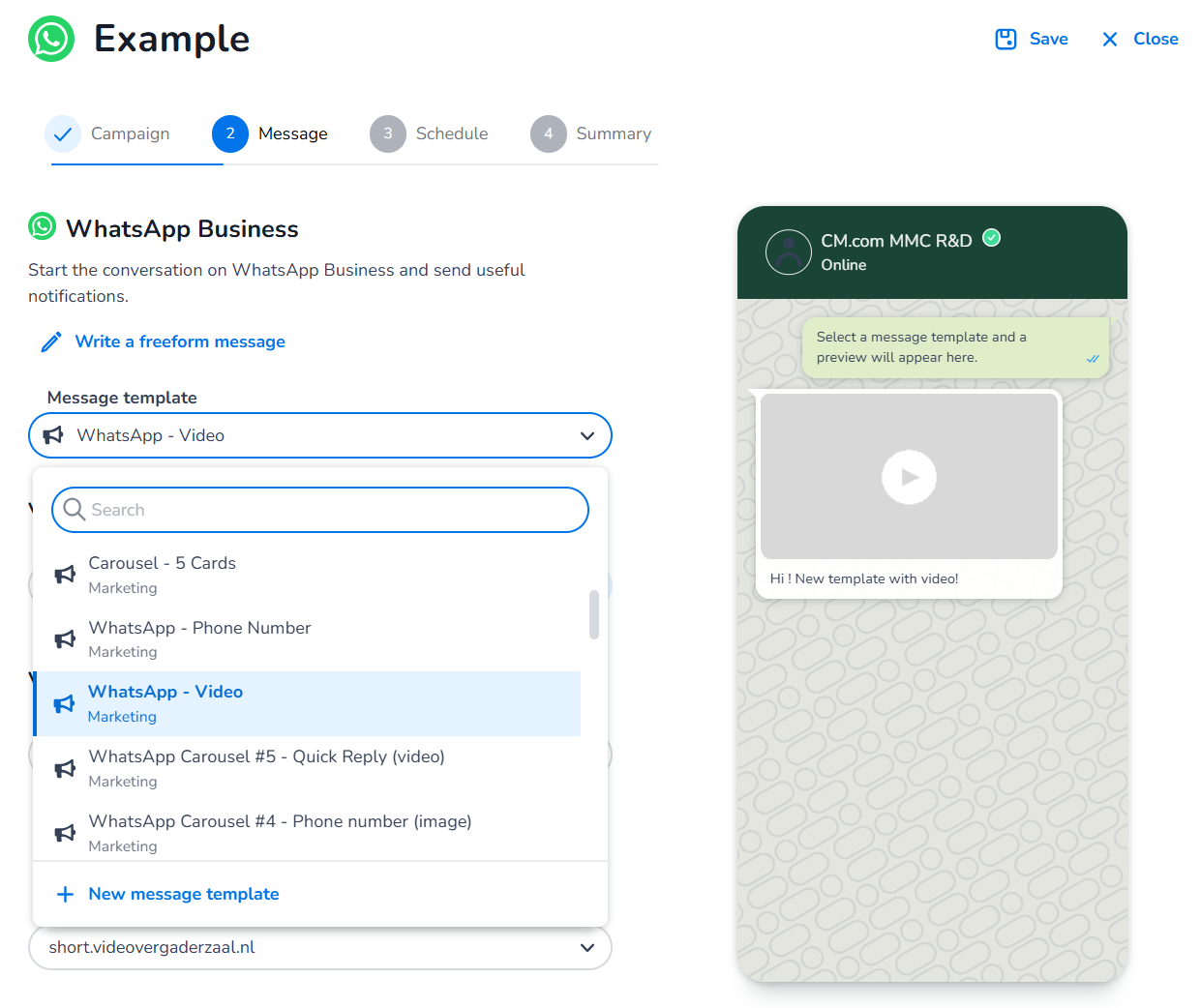Click the pencil icon for freeform message
The image size is (1201, 1008).
(51, 342)
